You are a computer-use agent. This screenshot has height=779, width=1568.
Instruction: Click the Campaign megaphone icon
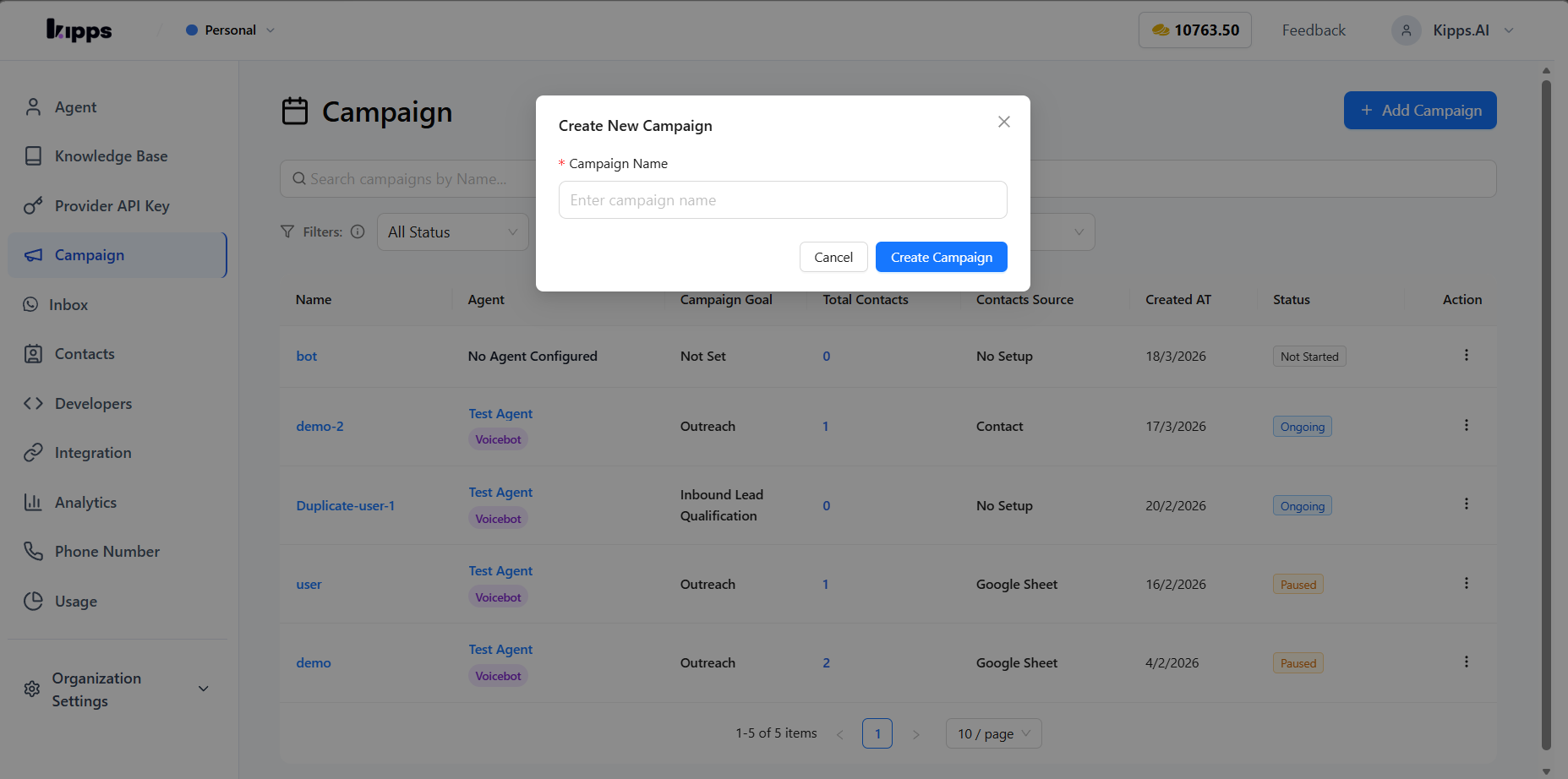[x=33, y=255]
